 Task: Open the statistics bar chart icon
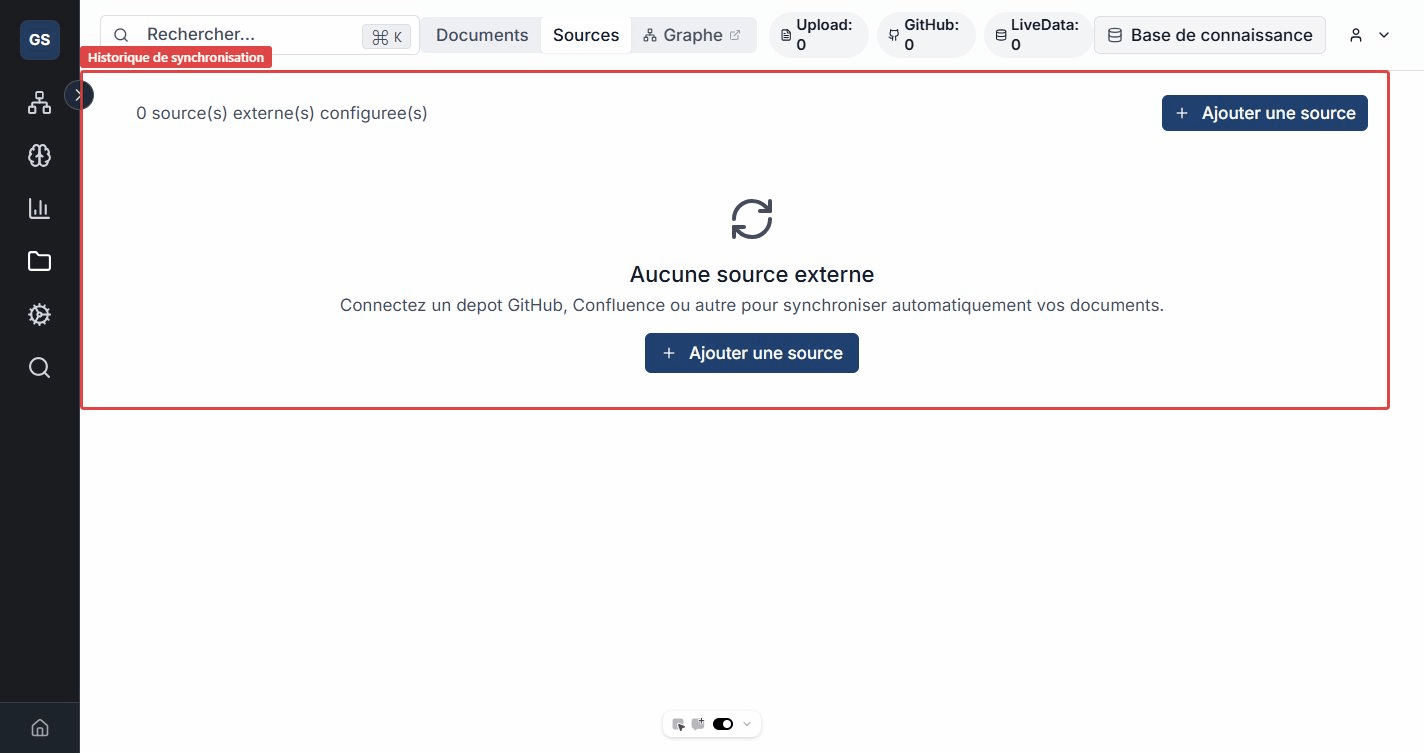(x=39, y=208)
